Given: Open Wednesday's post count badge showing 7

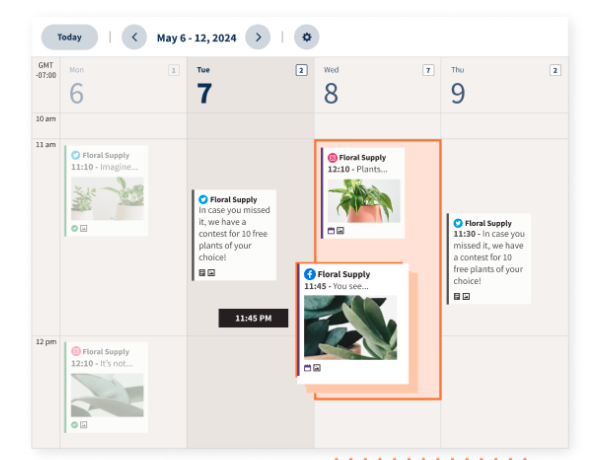Looking at the screenshot, I should 428,70.
